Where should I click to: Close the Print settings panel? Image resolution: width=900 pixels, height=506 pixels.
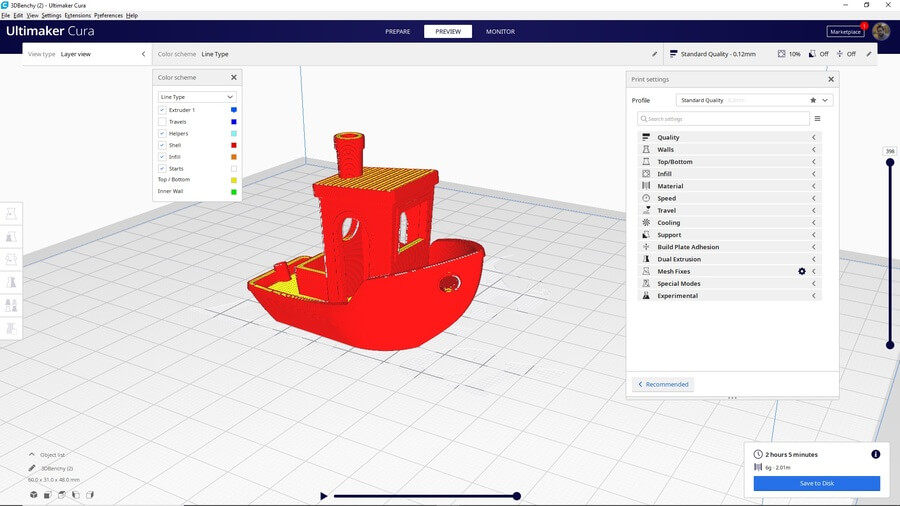(x=830, y=79)
